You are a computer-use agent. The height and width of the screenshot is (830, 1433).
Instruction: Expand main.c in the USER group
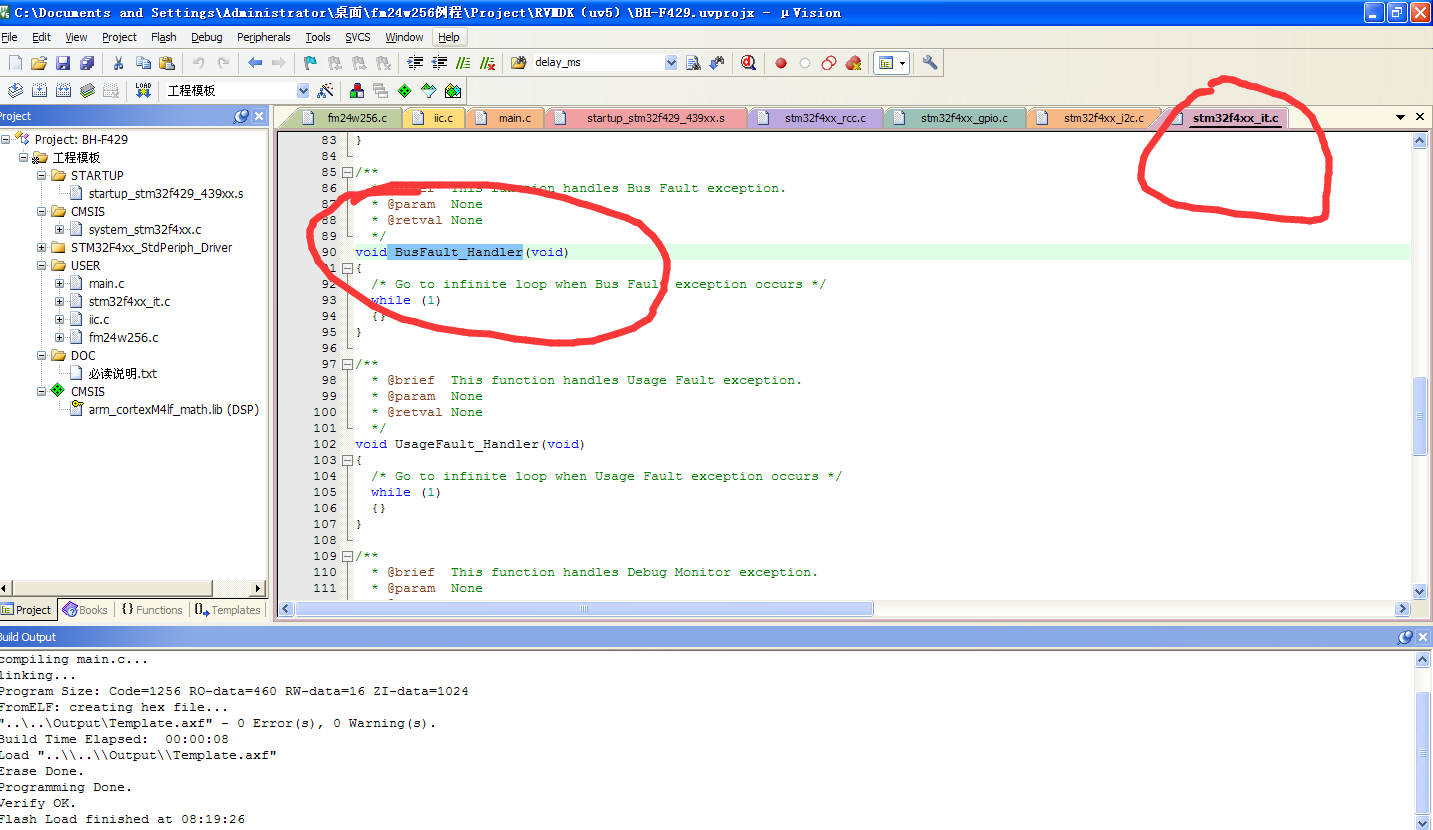pyautogui.click(x=60, y=284)
